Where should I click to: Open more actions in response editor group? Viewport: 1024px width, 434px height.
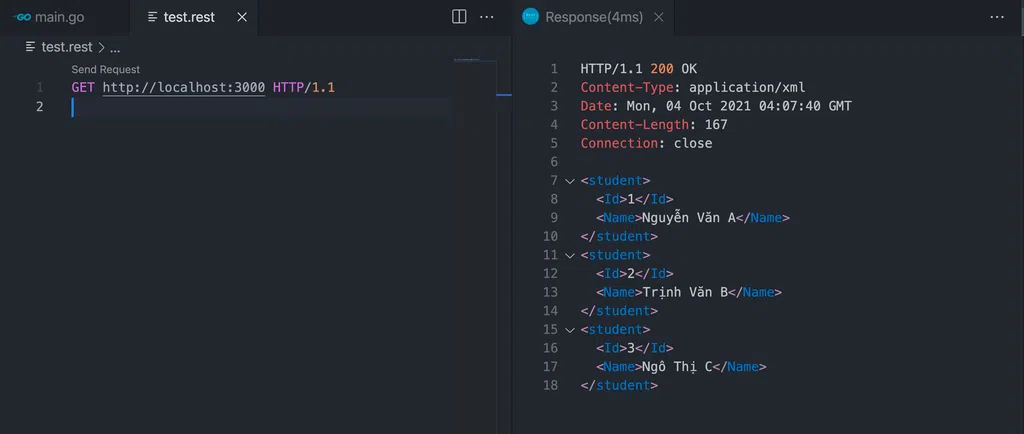coord(997,17)
